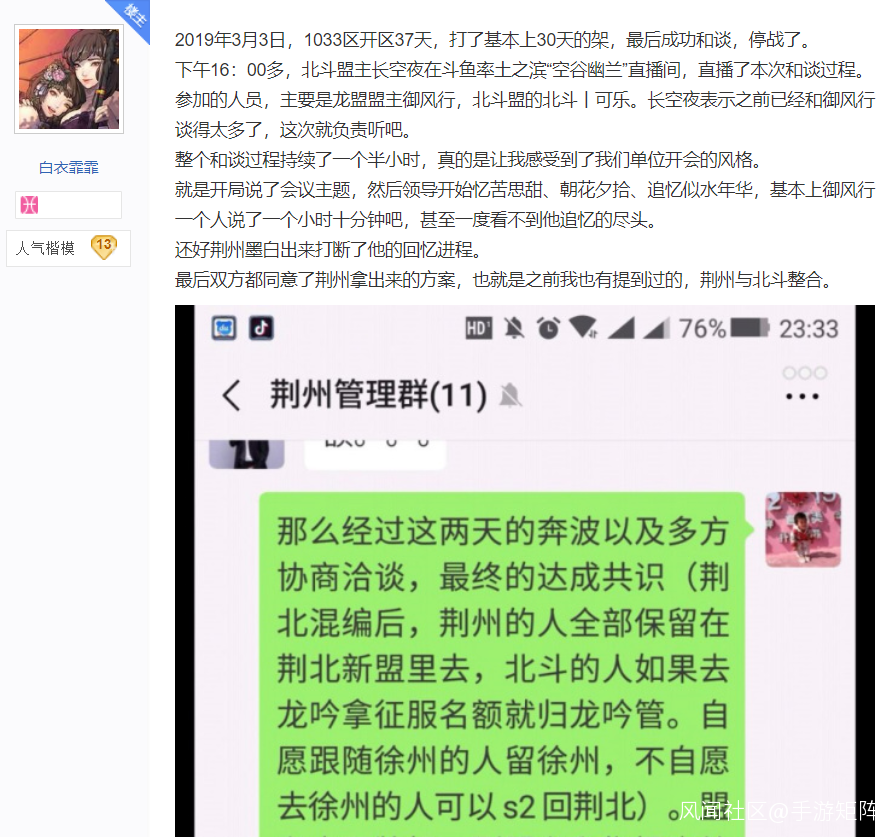This screenshot has width=892, height=837.
Task: Tap the back arrow beside 荆州管理群
Action: click(232, 395)
